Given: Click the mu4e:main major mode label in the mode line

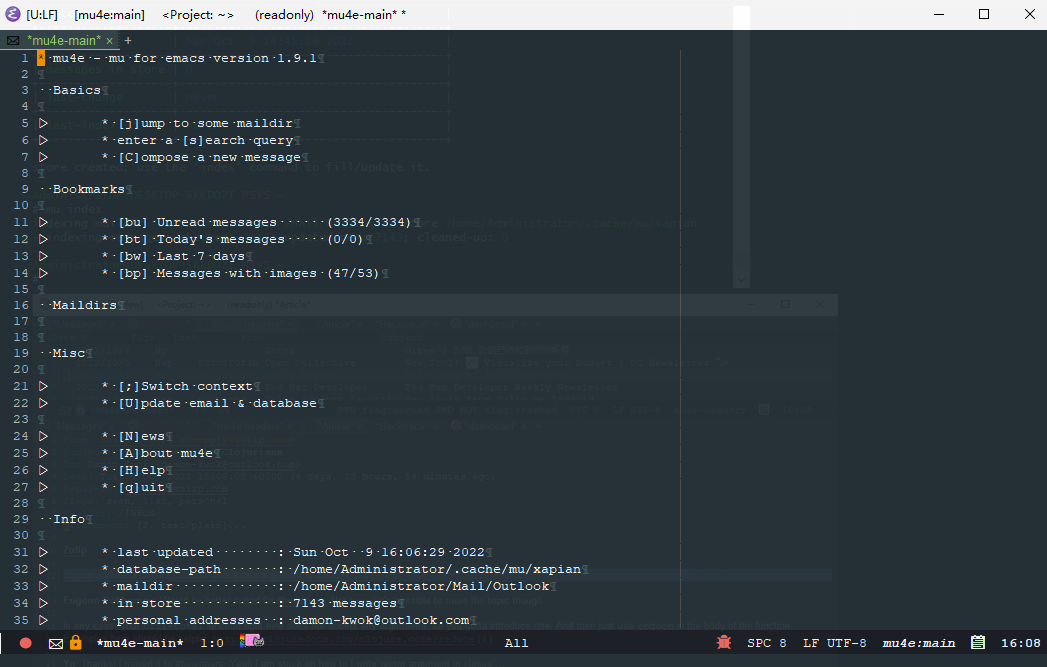Looking at the screenshot, I should pyautogui.click(x=919, y=643).
